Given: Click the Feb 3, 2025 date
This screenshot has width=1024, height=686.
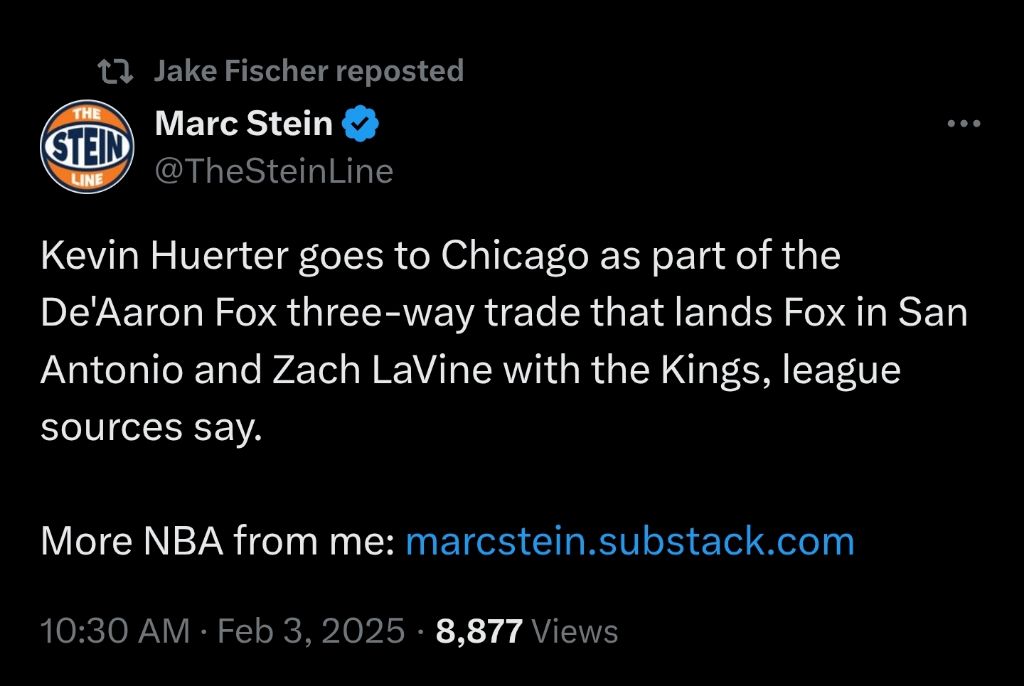Looking at the screenshot, I should [311, 631].
